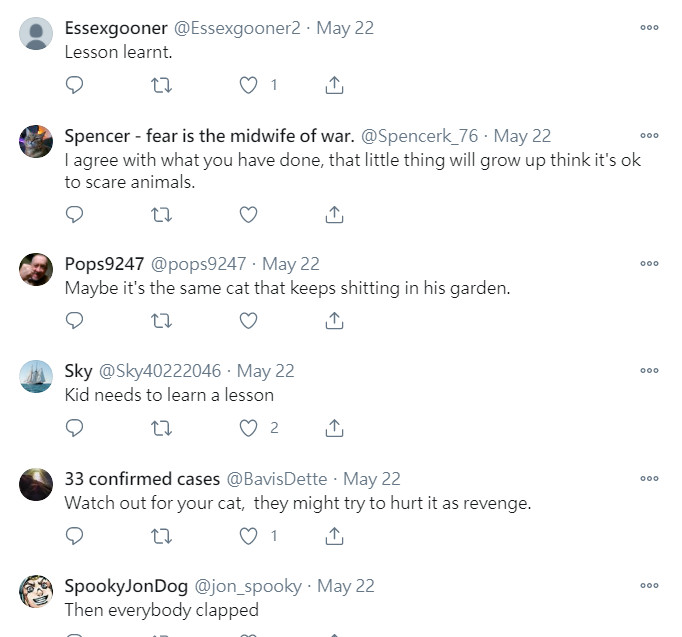Like Spencer's tweet about scaring animals
682x637 pixels.
pyautogui.click(x=249, y=214)
